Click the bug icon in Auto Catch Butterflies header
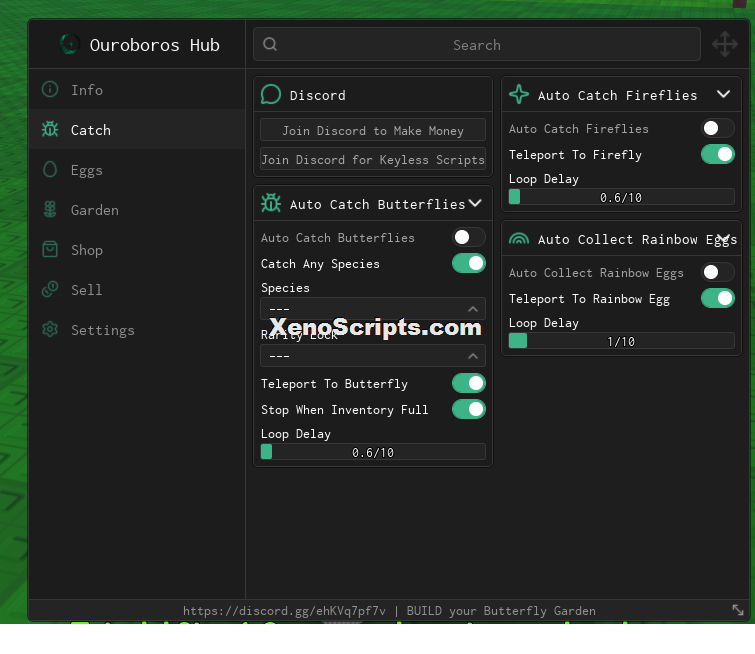Viewport: 755px width, 654px height. [271, 203]
